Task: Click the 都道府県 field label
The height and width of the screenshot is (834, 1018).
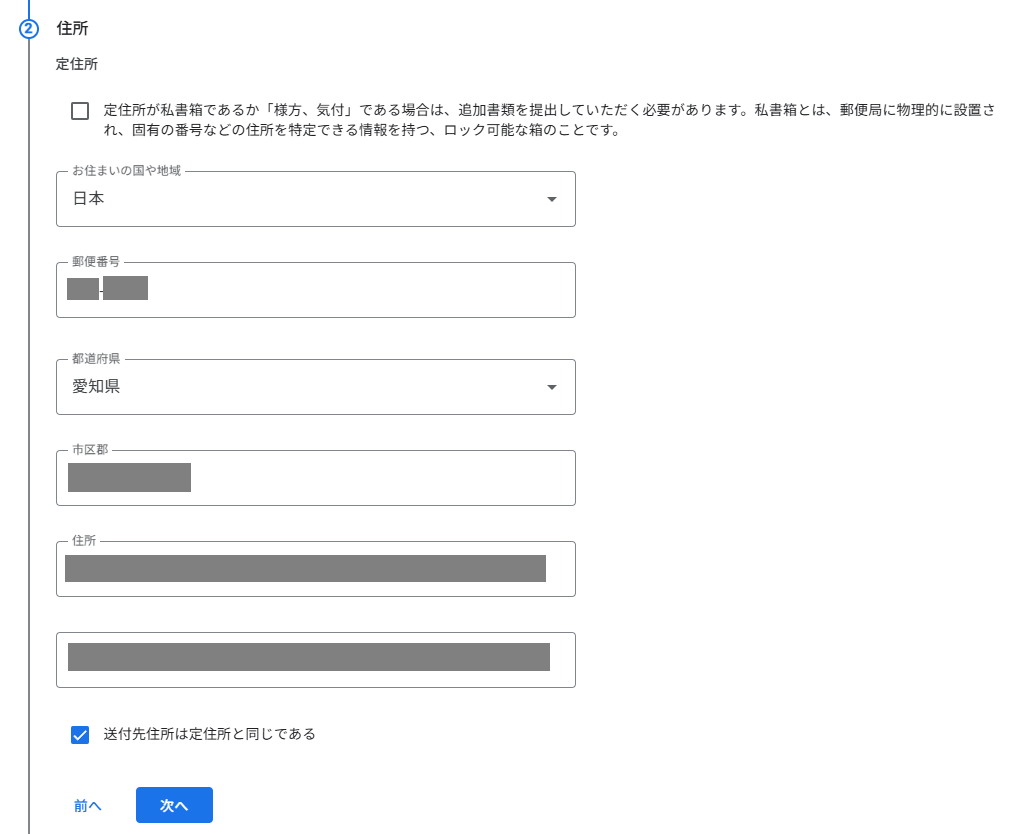Action: pos(96,359)
